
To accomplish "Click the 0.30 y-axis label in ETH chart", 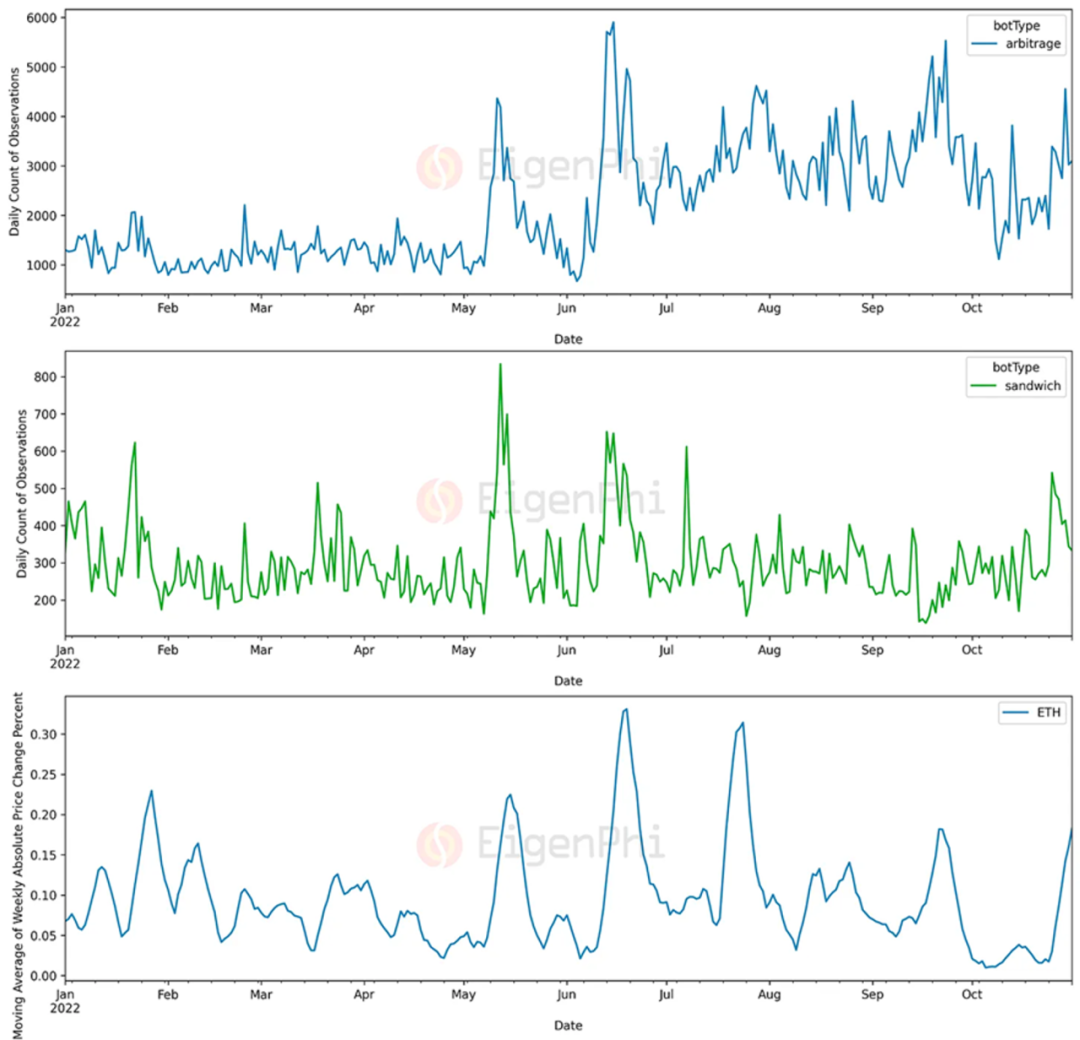I will pos(43,734).
